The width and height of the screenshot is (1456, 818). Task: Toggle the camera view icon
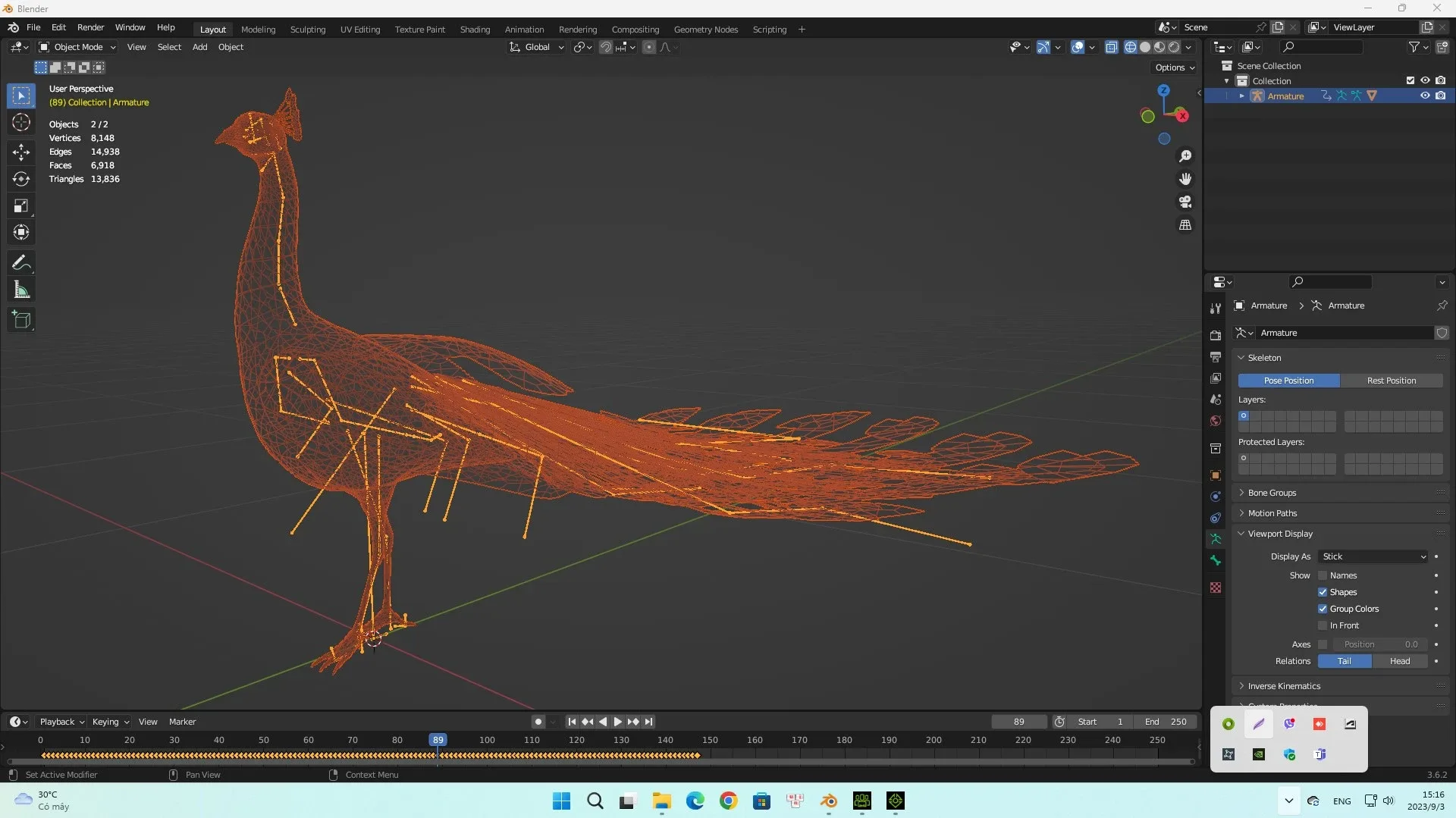(x=1185, y=202)
